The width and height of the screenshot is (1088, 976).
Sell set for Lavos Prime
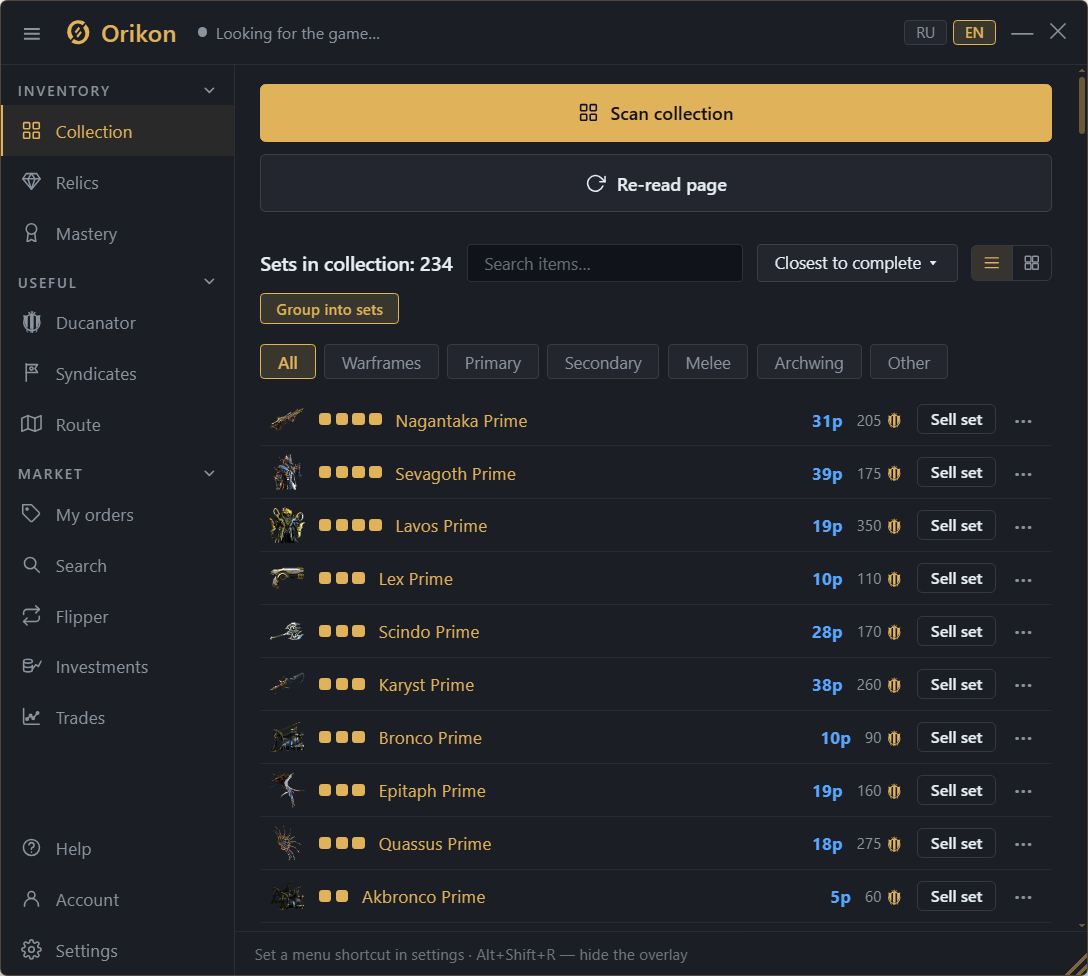956,525
